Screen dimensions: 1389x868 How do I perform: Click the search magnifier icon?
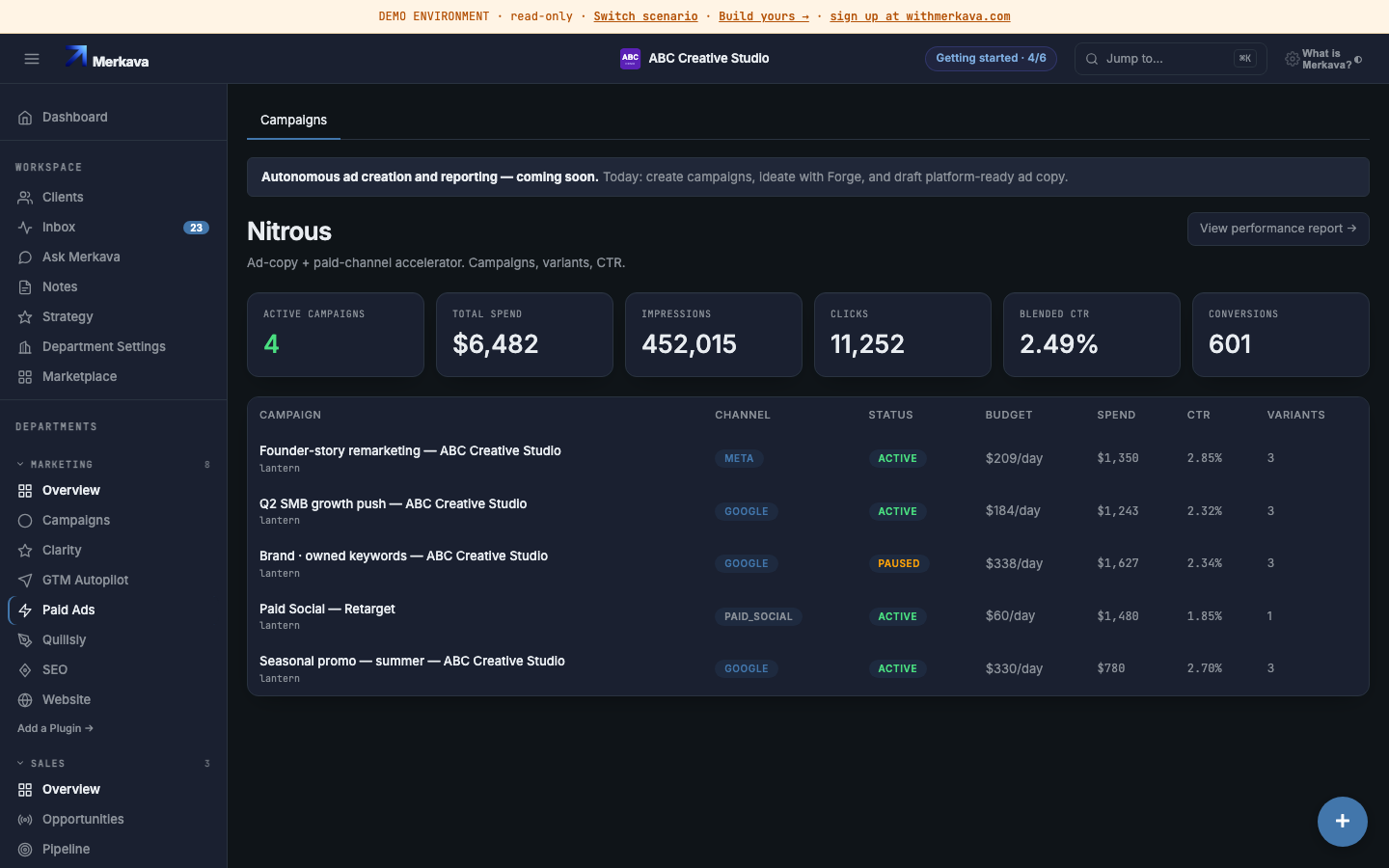tap(1092, 59)
